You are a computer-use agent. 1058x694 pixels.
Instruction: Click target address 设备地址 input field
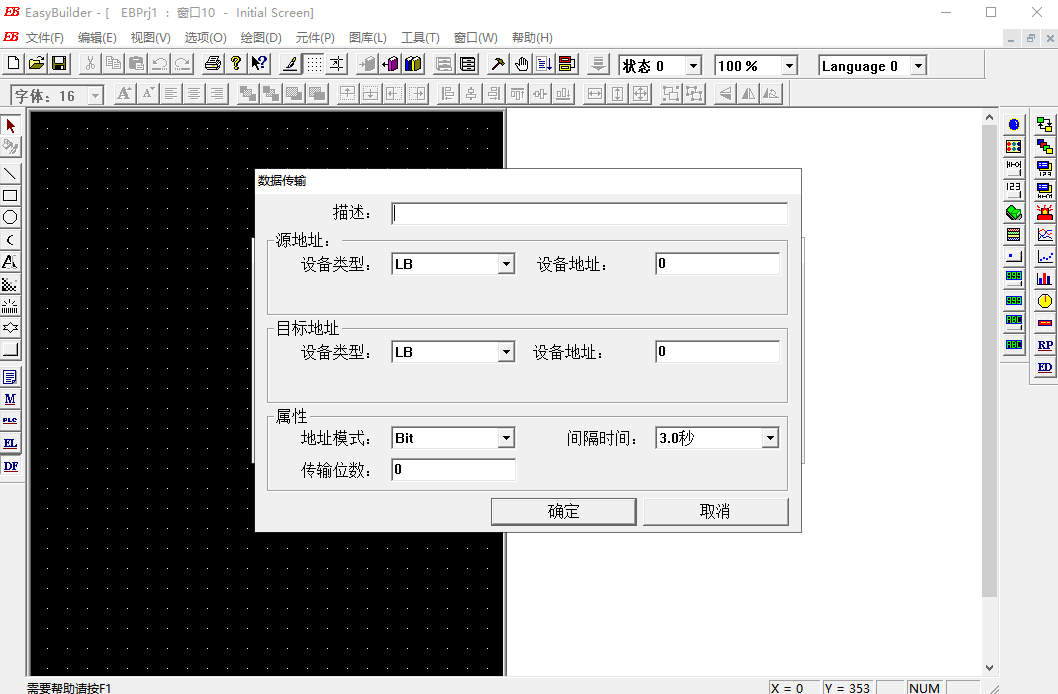(717, 351)
